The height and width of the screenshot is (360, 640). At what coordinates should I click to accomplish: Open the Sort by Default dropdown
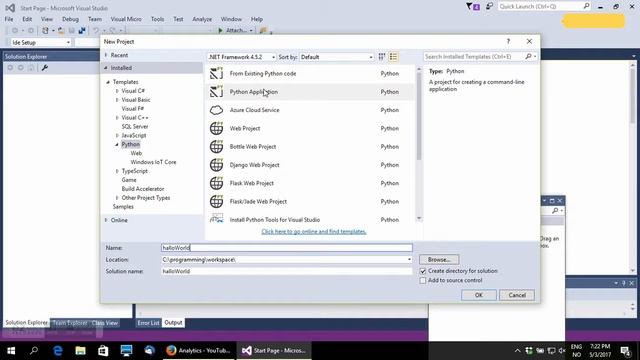336,57
